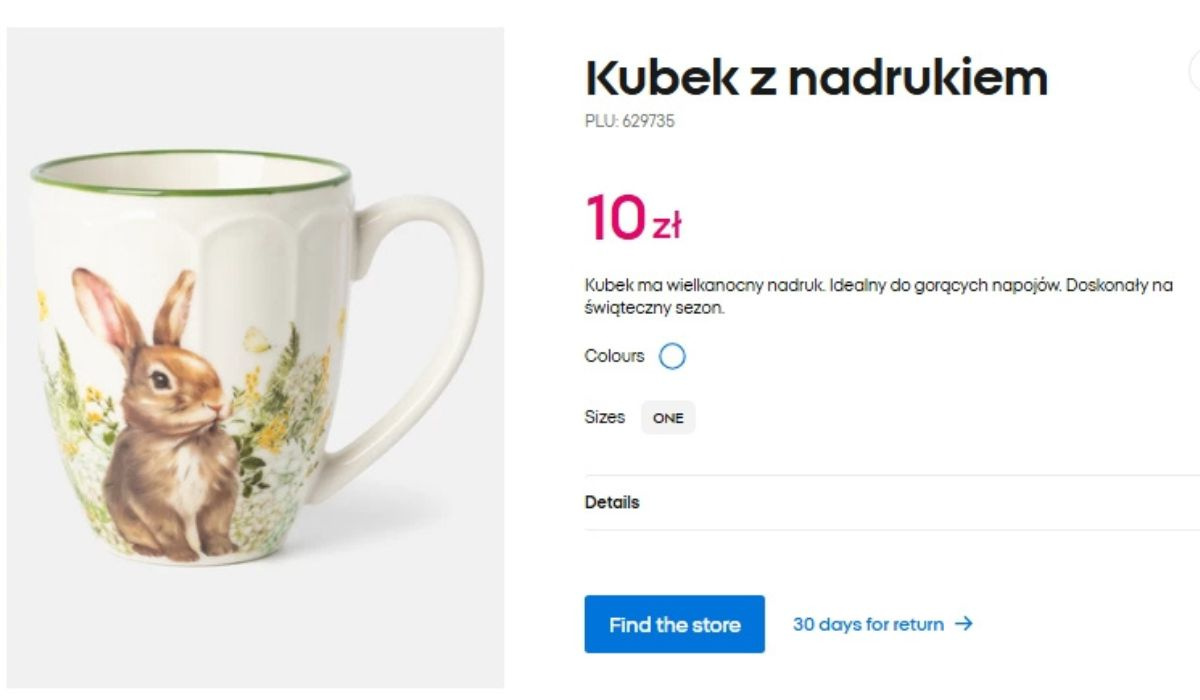Click the PLU: 629735 product code
This screenshot has width=1200, height=700.
click(630, 122)
